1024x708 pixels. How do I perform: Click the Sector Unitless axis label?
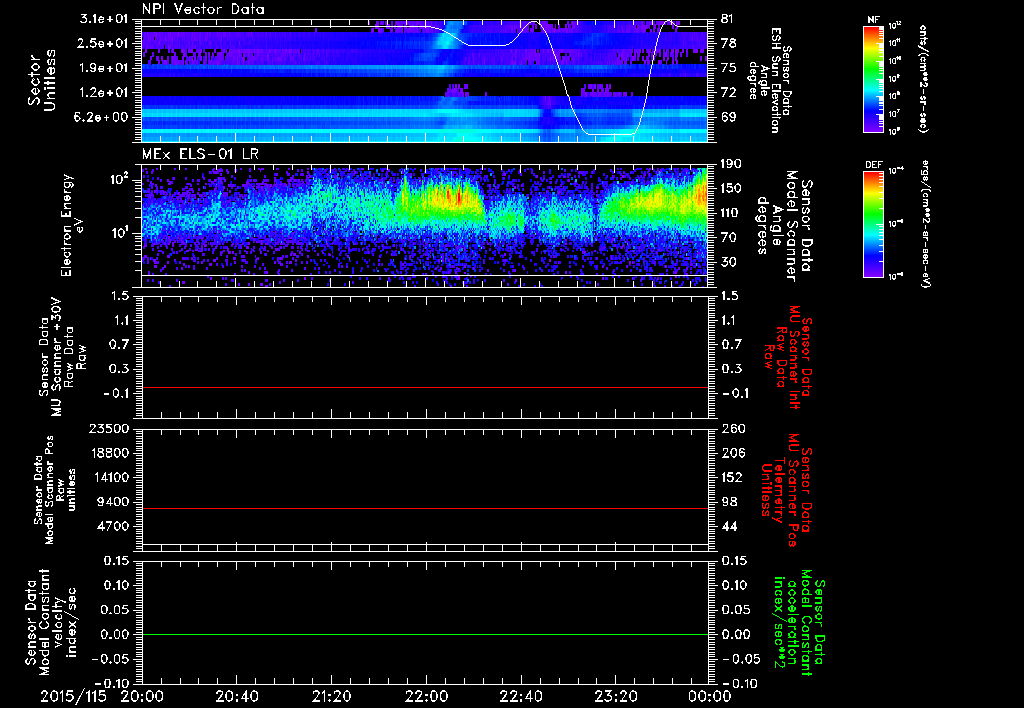[42, 80]
